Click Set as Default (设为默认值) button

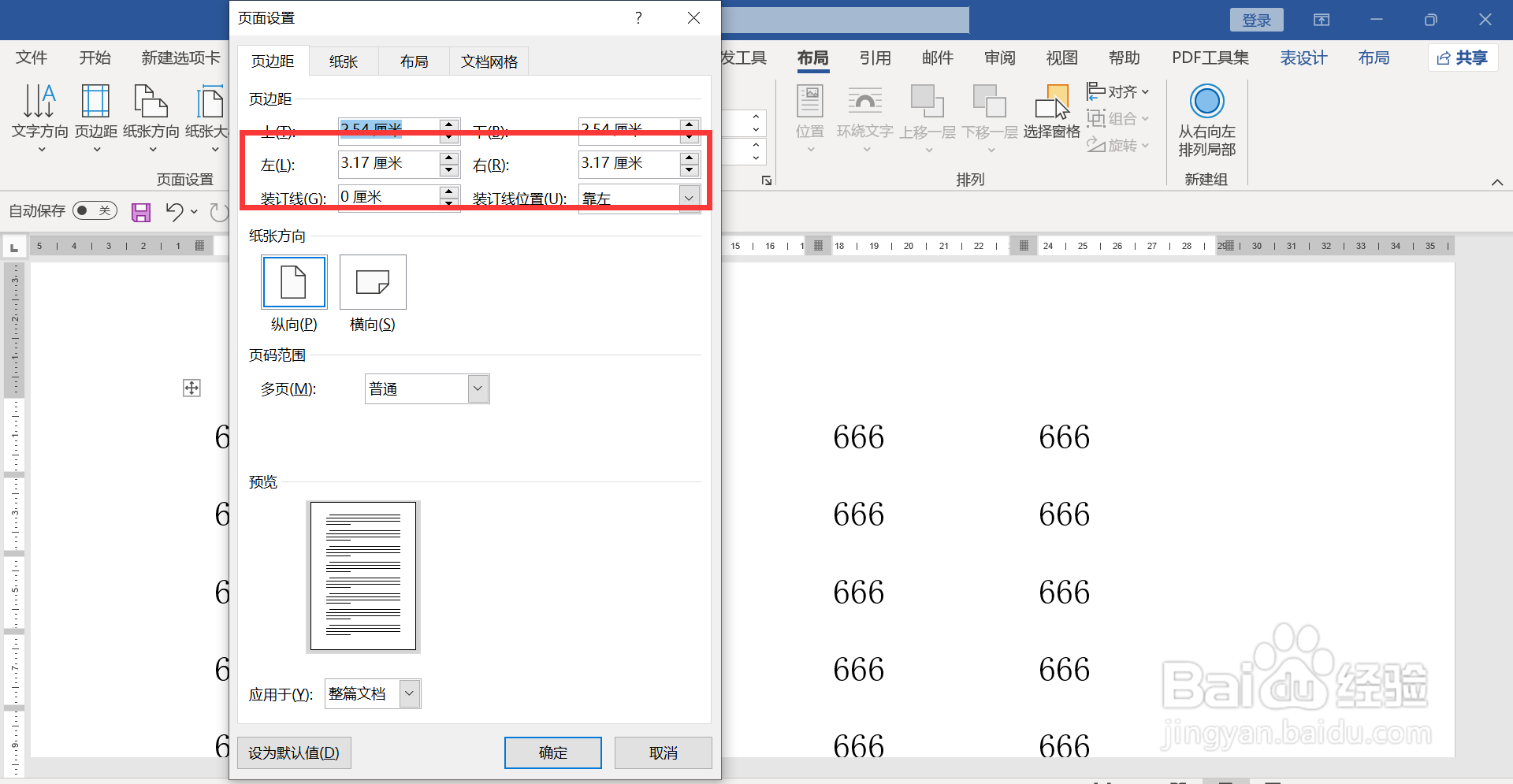point(294,752)
